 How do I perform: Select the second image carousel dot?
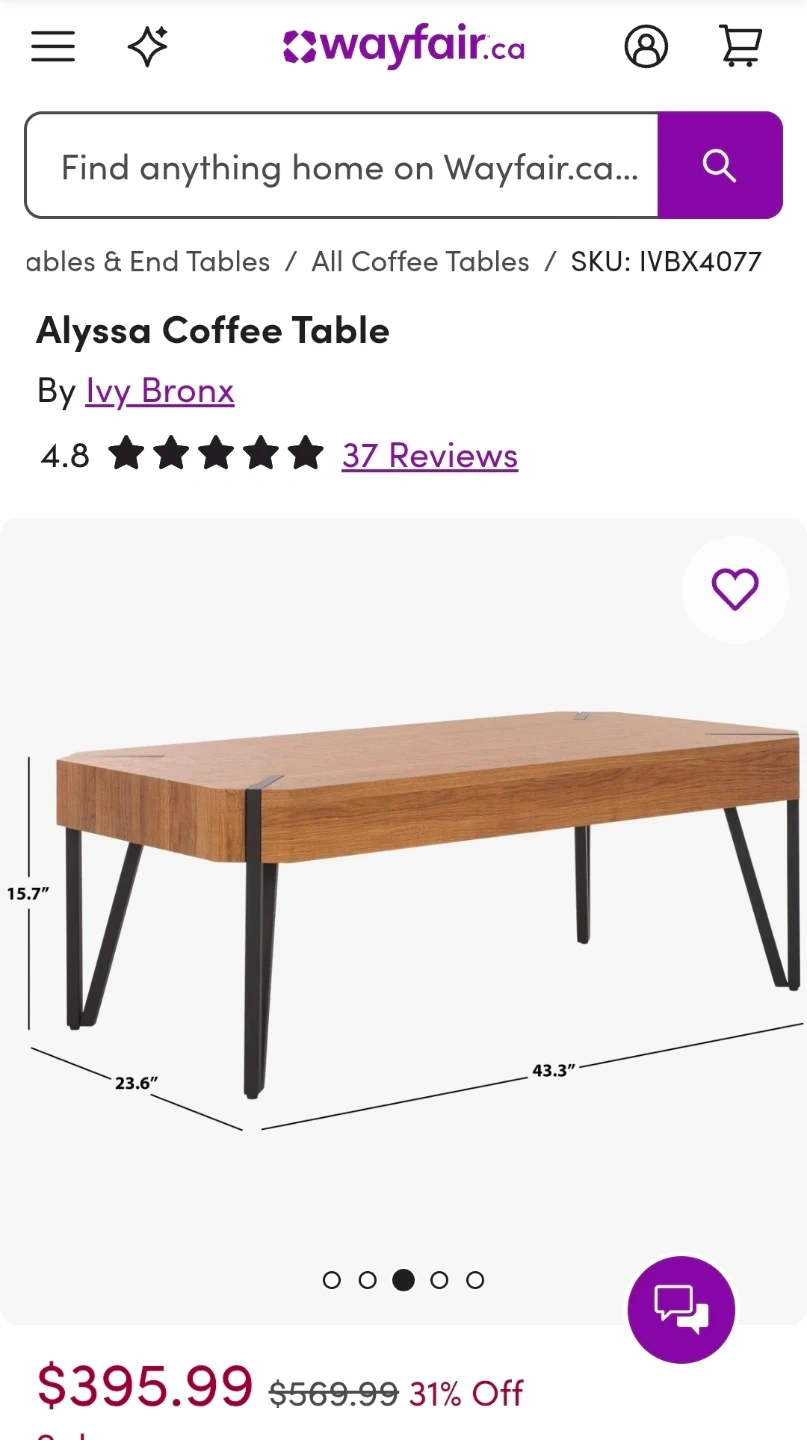pyautogui.click(x=367, y=1280)
